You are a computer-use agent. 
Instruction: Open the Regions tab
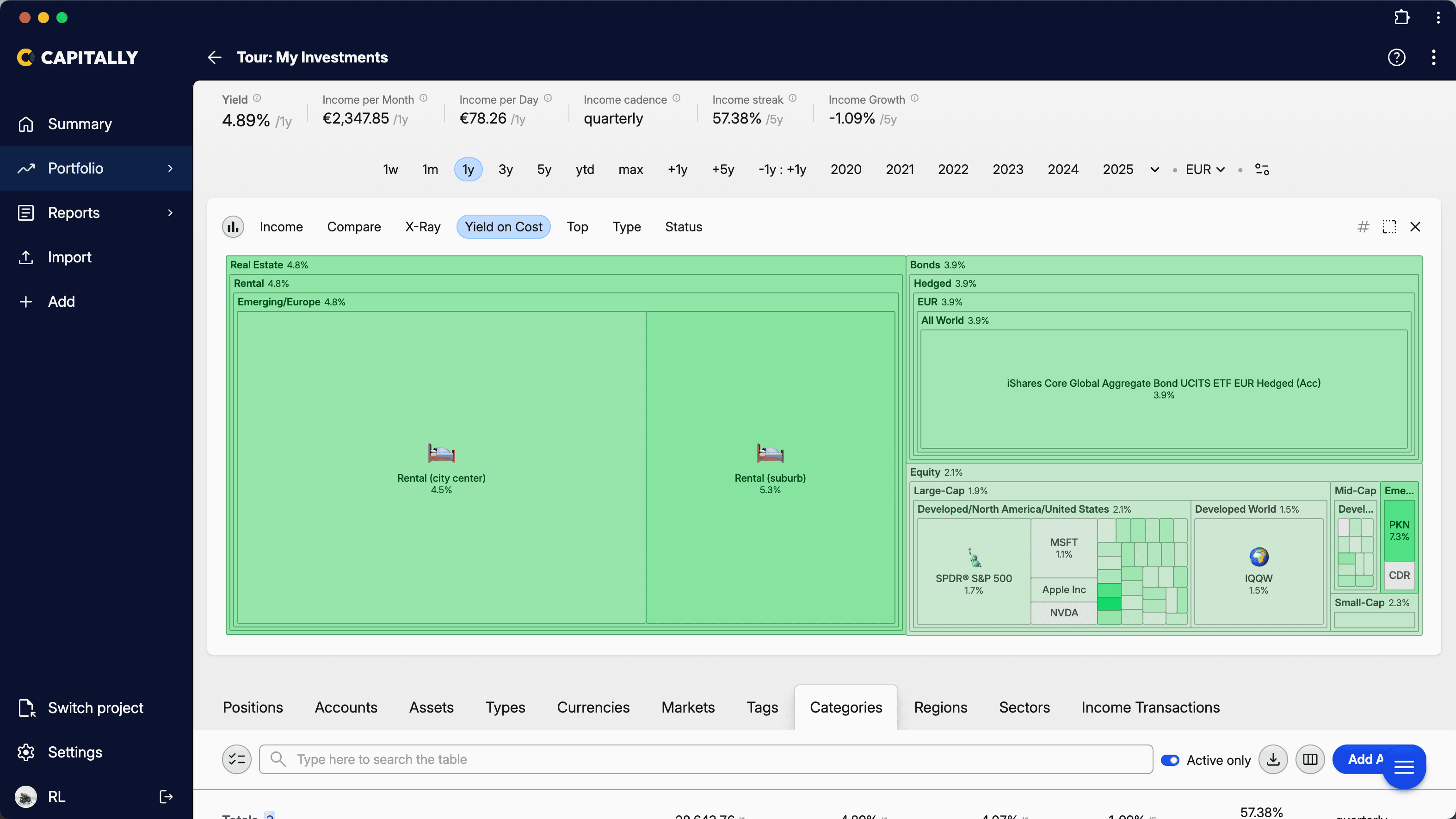click(940, 707)
